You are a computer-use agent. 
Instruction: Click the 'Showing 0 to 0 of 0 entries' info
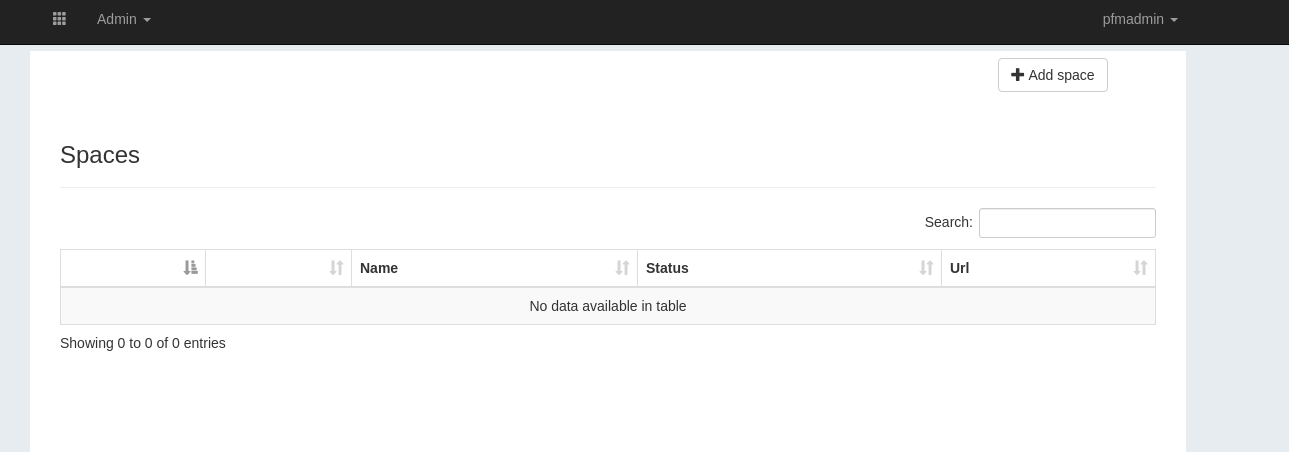coord(143,343)
